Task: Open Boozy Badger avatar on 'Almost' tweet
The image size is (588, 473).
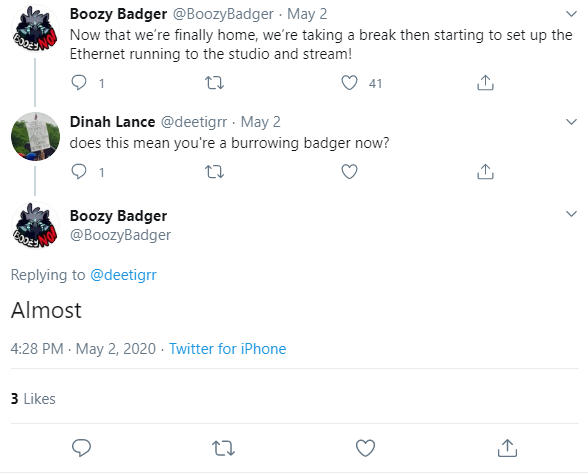Action: (x=35, y=226)
